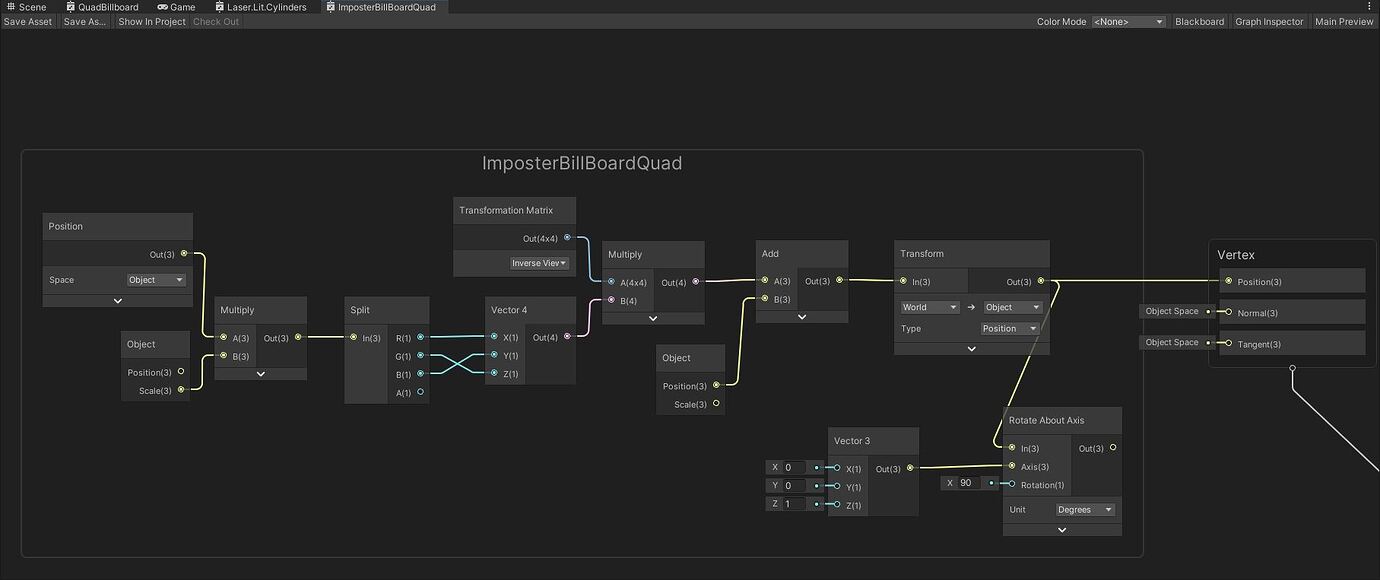Click the A(4x4) input port on the Multiply node

(612, 282)
